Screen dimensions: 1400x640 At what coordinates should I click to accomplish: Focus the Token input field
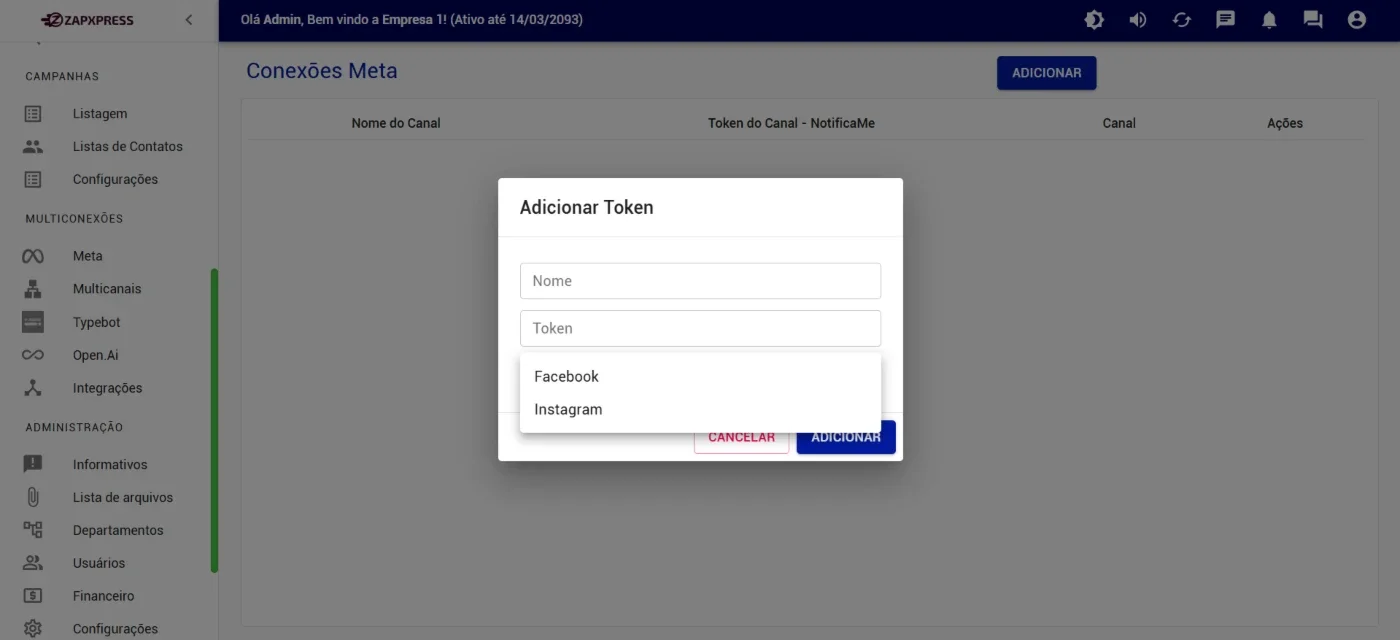(700, 328)
